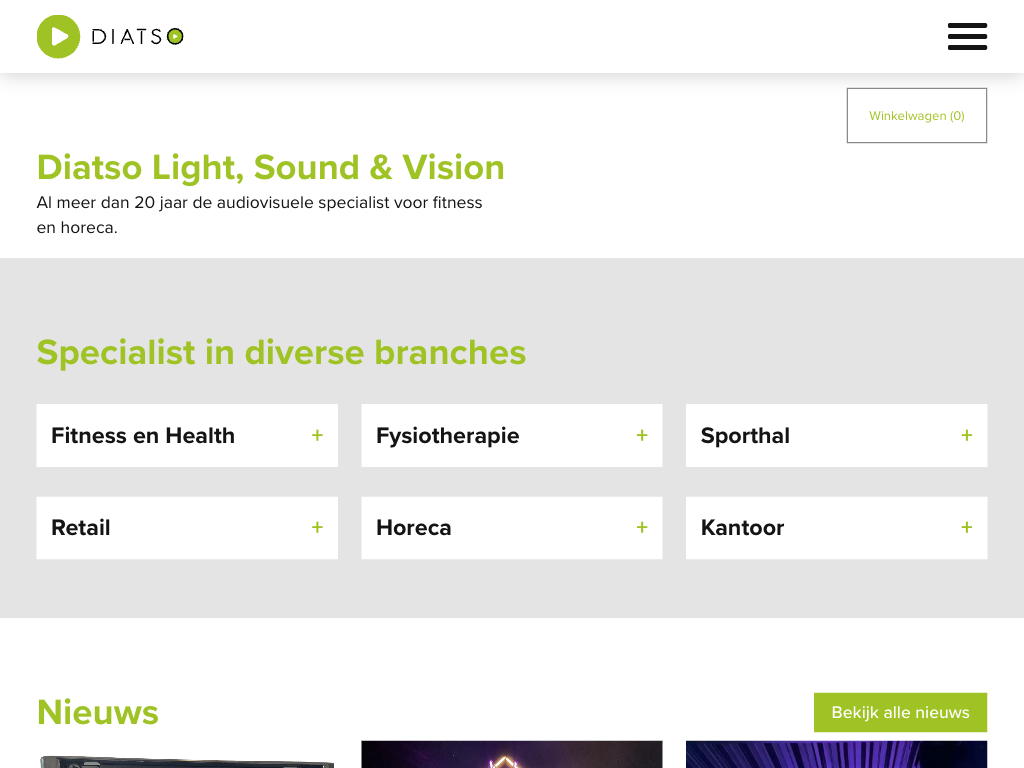Expand the Retail branch card
The height and width of the screenshot is (768, 1024).
81,528
